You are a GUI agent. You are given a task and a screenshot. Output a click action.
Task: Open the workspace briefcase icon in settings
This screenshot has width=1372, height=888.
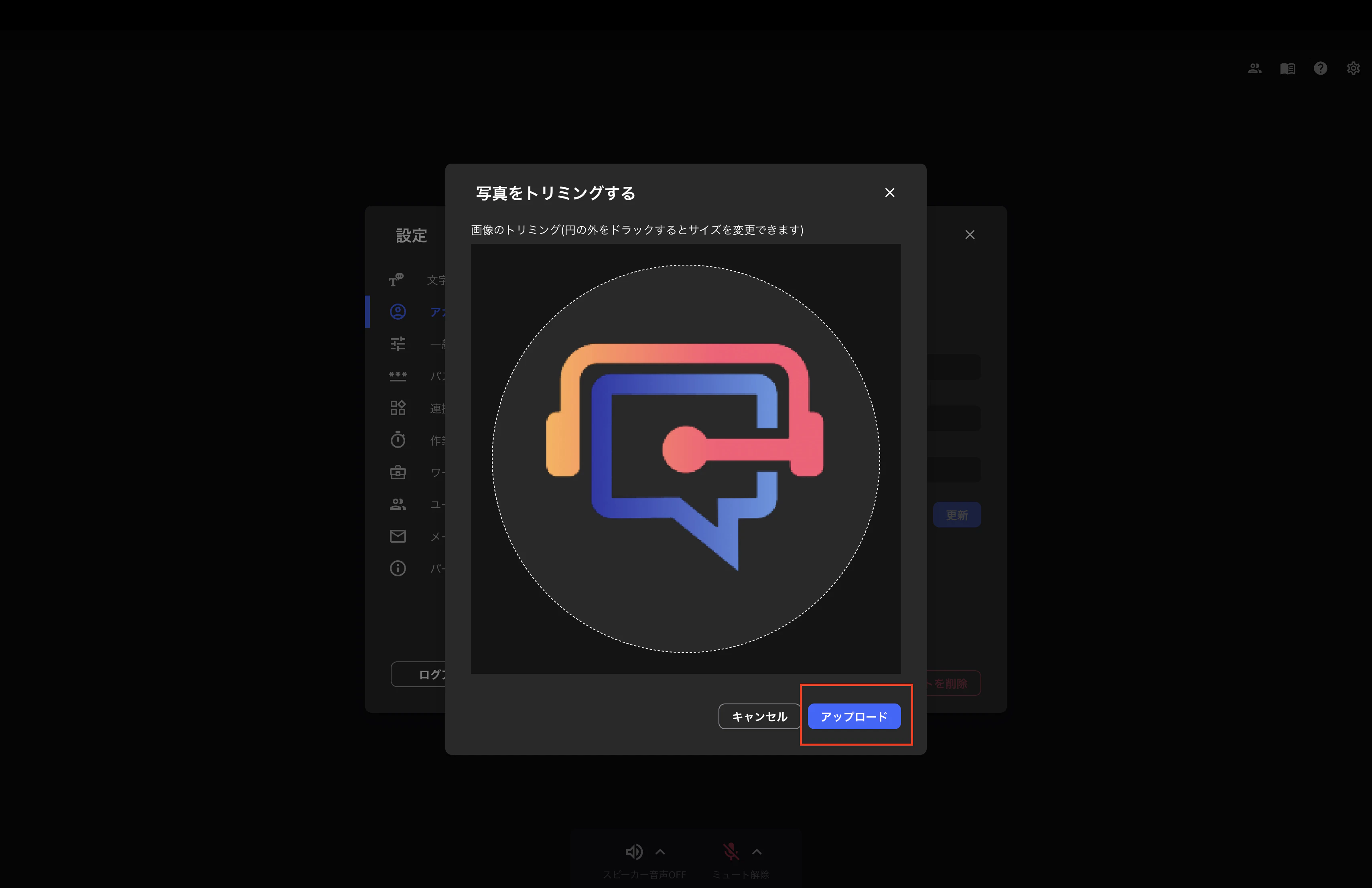[398, 472]
